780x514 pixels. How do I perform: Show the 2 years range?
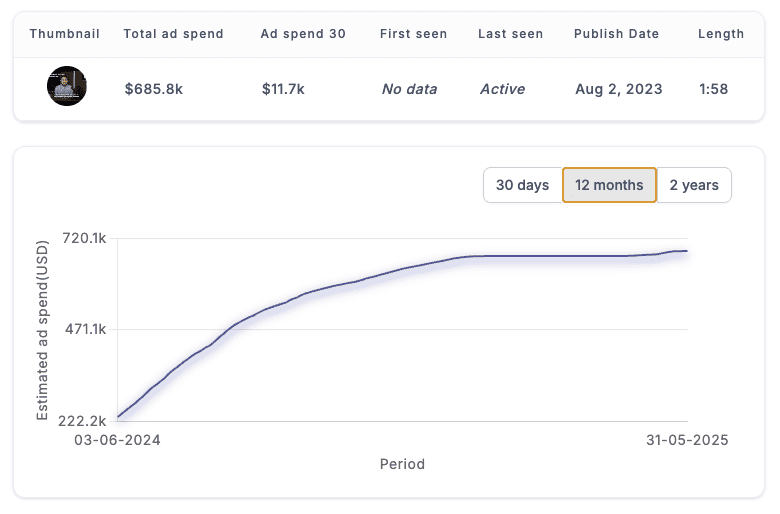coord(694,185)
